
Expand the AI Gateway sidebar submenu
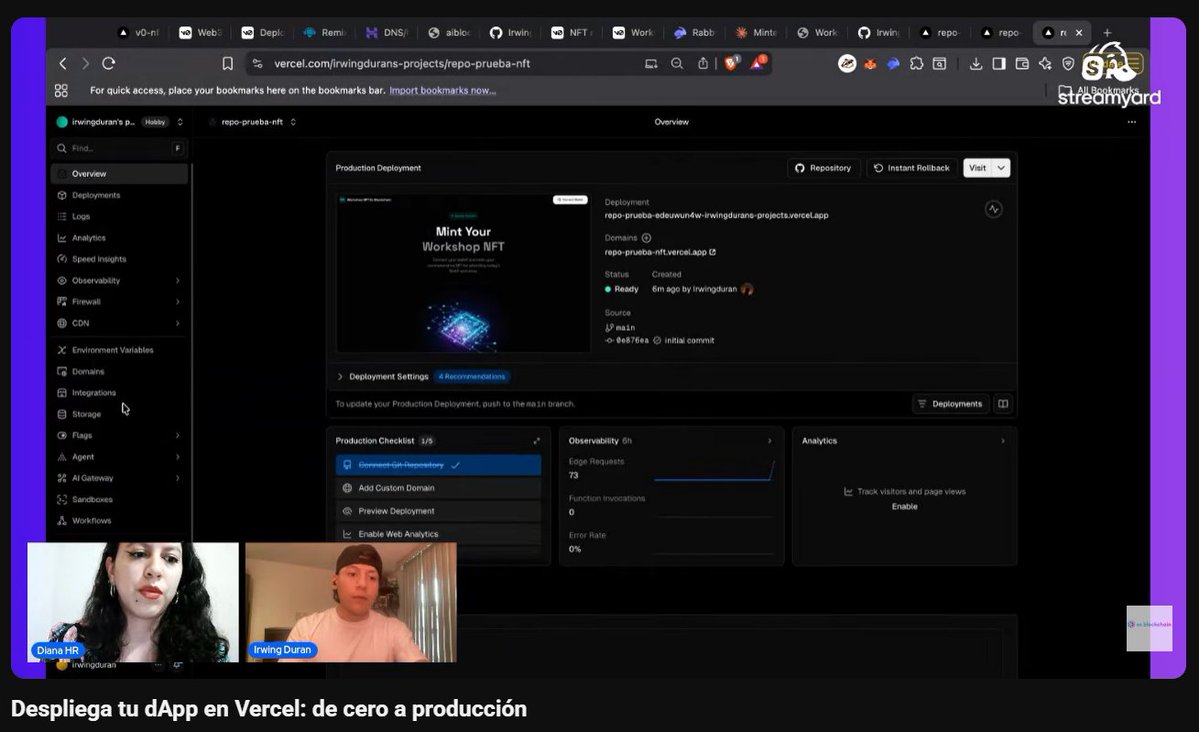coord(177,478)
